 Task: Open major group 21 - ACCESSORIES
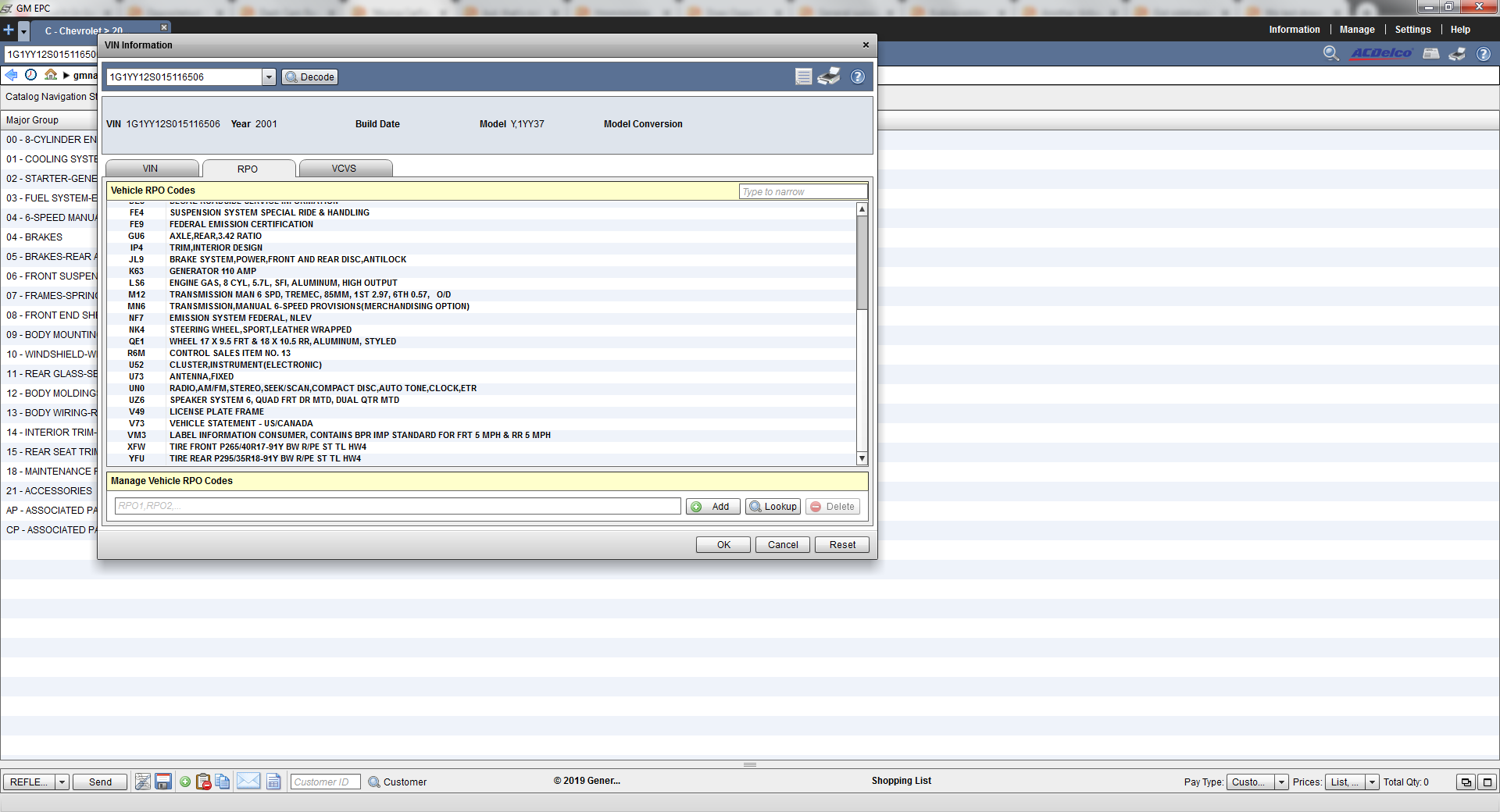click(48, 491)
